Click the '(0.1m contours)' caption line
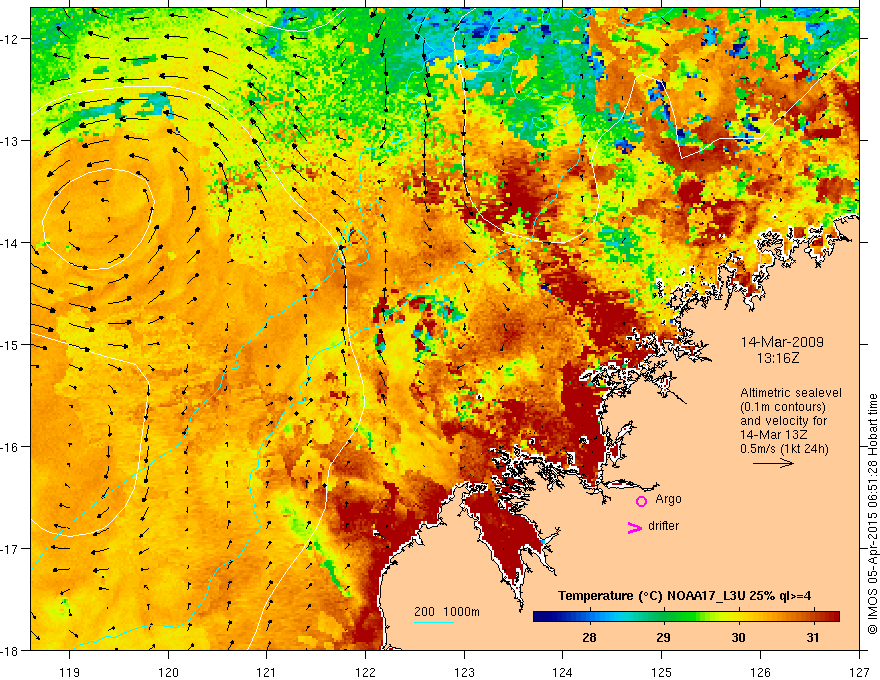This screenshot has height=680, width=880. 783,407
